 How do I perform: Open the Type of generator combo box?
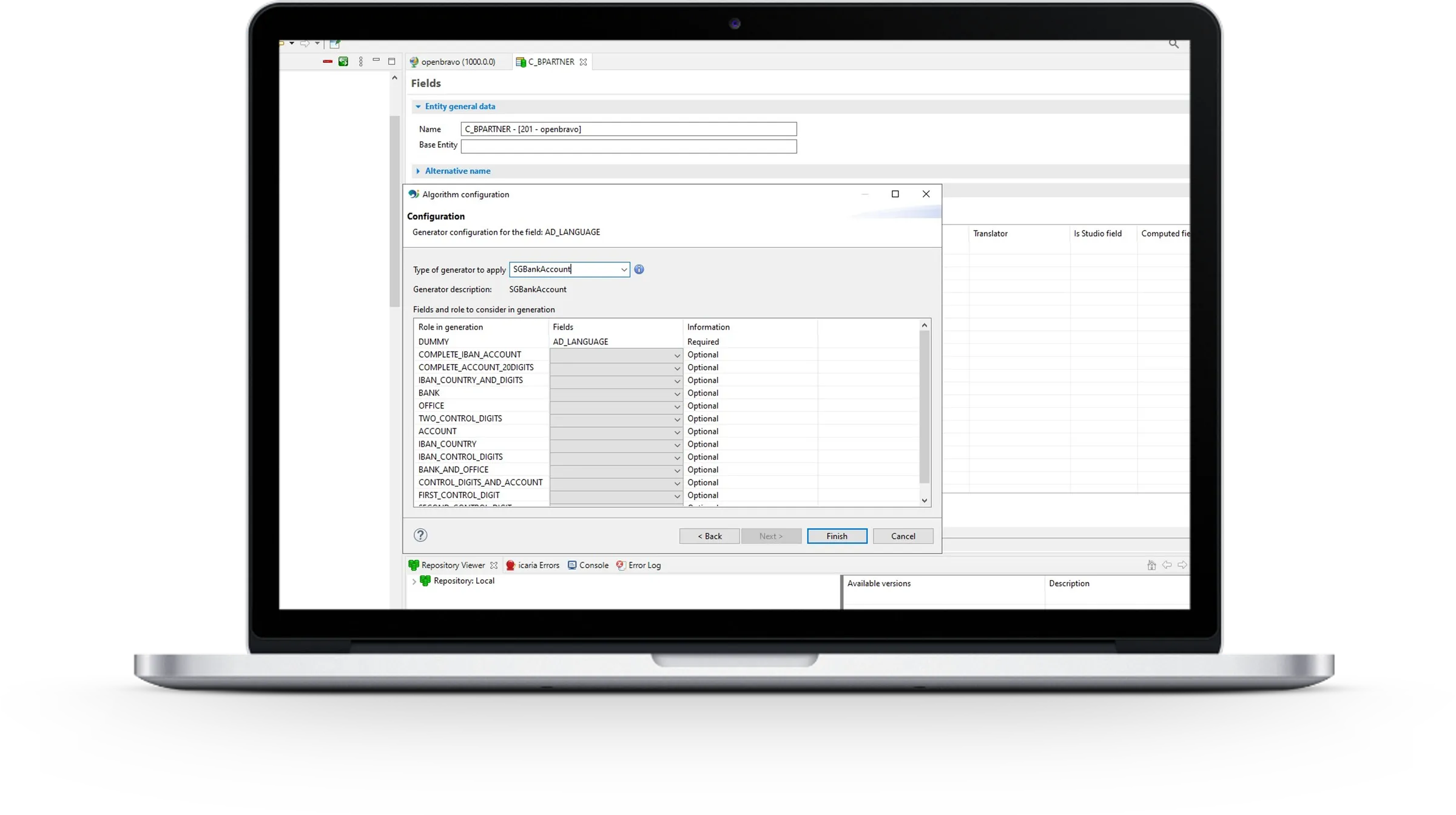pyautogui.click(x=624, y=269)
